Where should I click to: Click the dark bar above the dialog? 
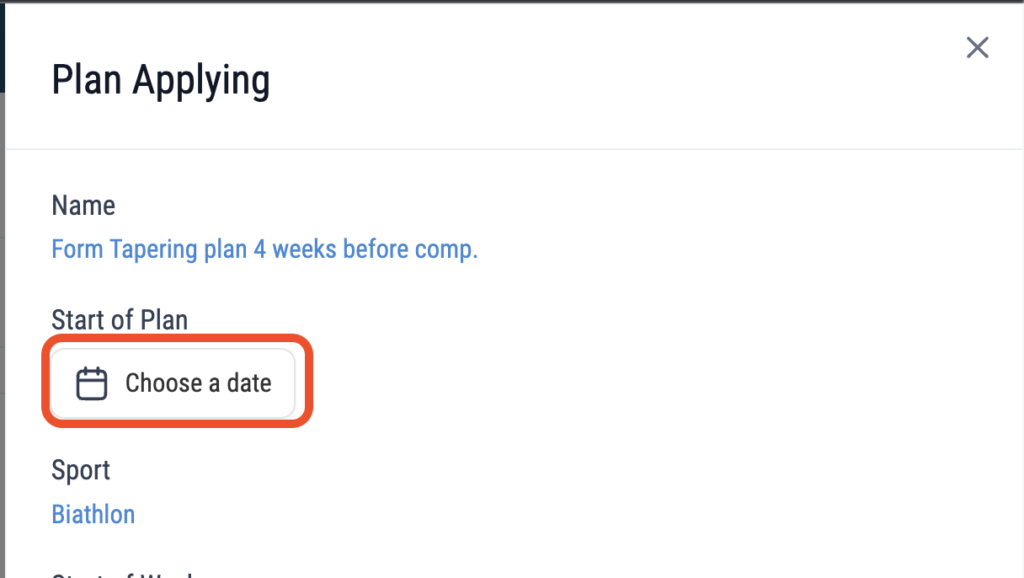512,1
